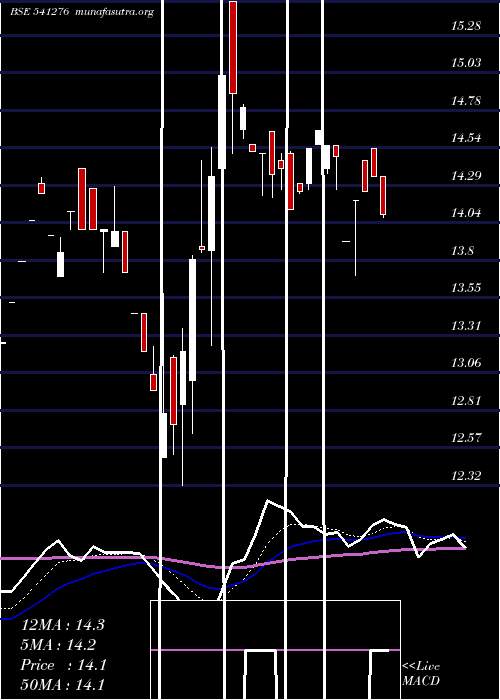The width and height of the screenshot is (500, 700).
Task: Click the 13.55 price axis label
Action: (466, 288)
